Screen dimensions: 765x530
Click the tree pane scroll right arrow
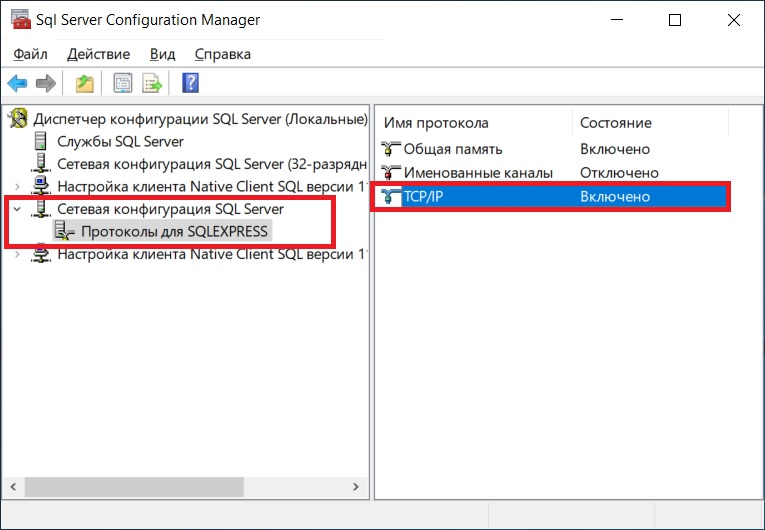(356, 487)
